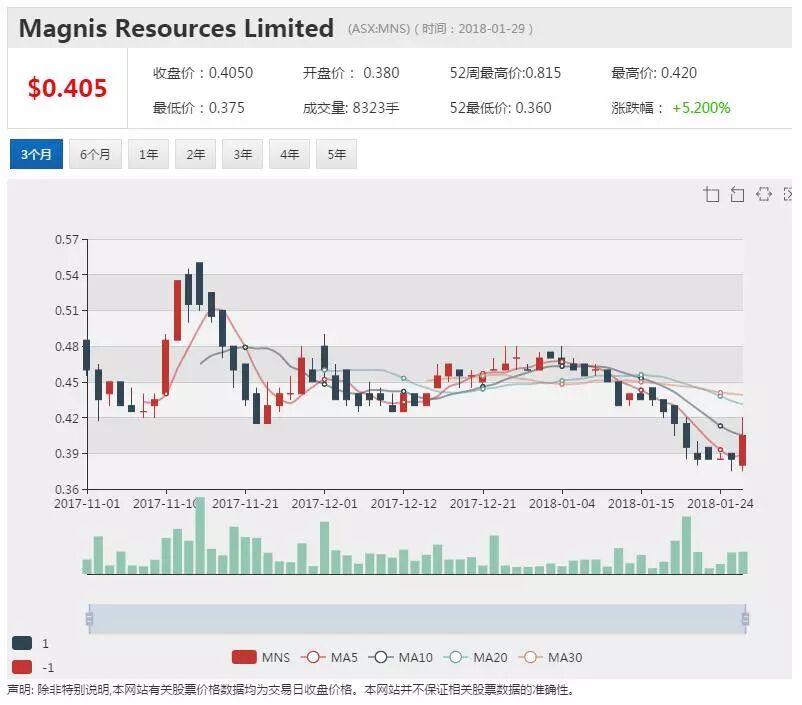Viewport: 802px width, 705px height.
Task: Click the 2017-12-01 x-axis date label
Action: (324, 503)
